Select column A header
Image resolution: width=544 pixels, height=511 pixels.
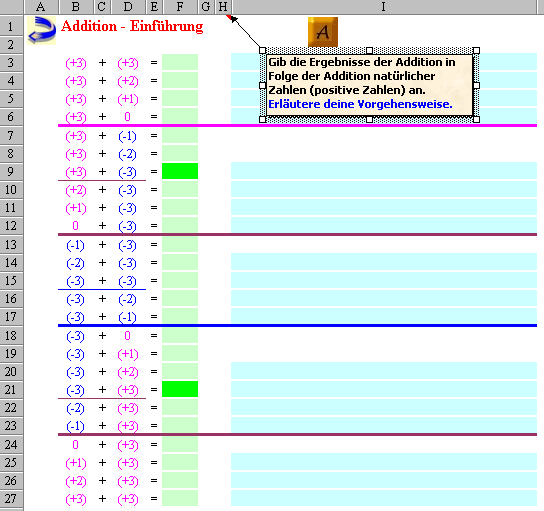[41, 7]
